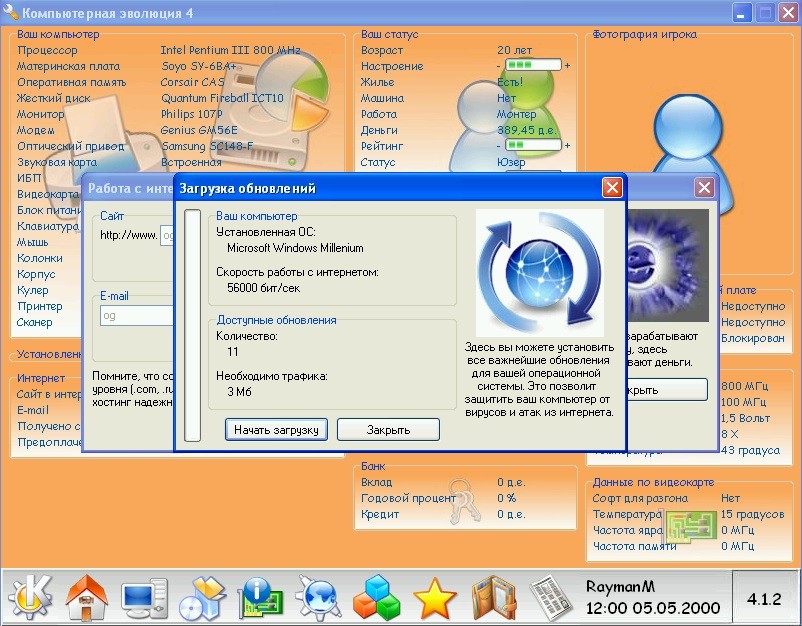Viewport: 802px width, 626px height.
Task: Click Закрыть button in updates dialog
Action: [388, 430]
